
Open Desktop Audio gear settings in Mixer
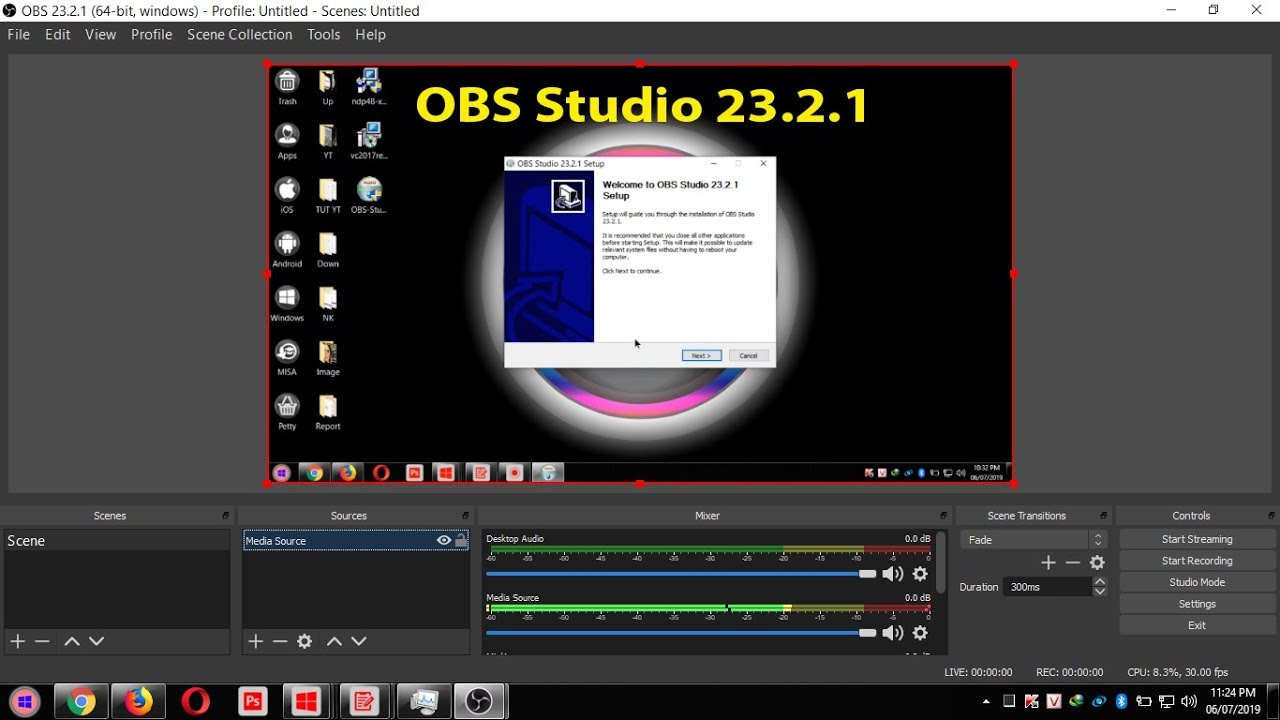coord(920,574)
